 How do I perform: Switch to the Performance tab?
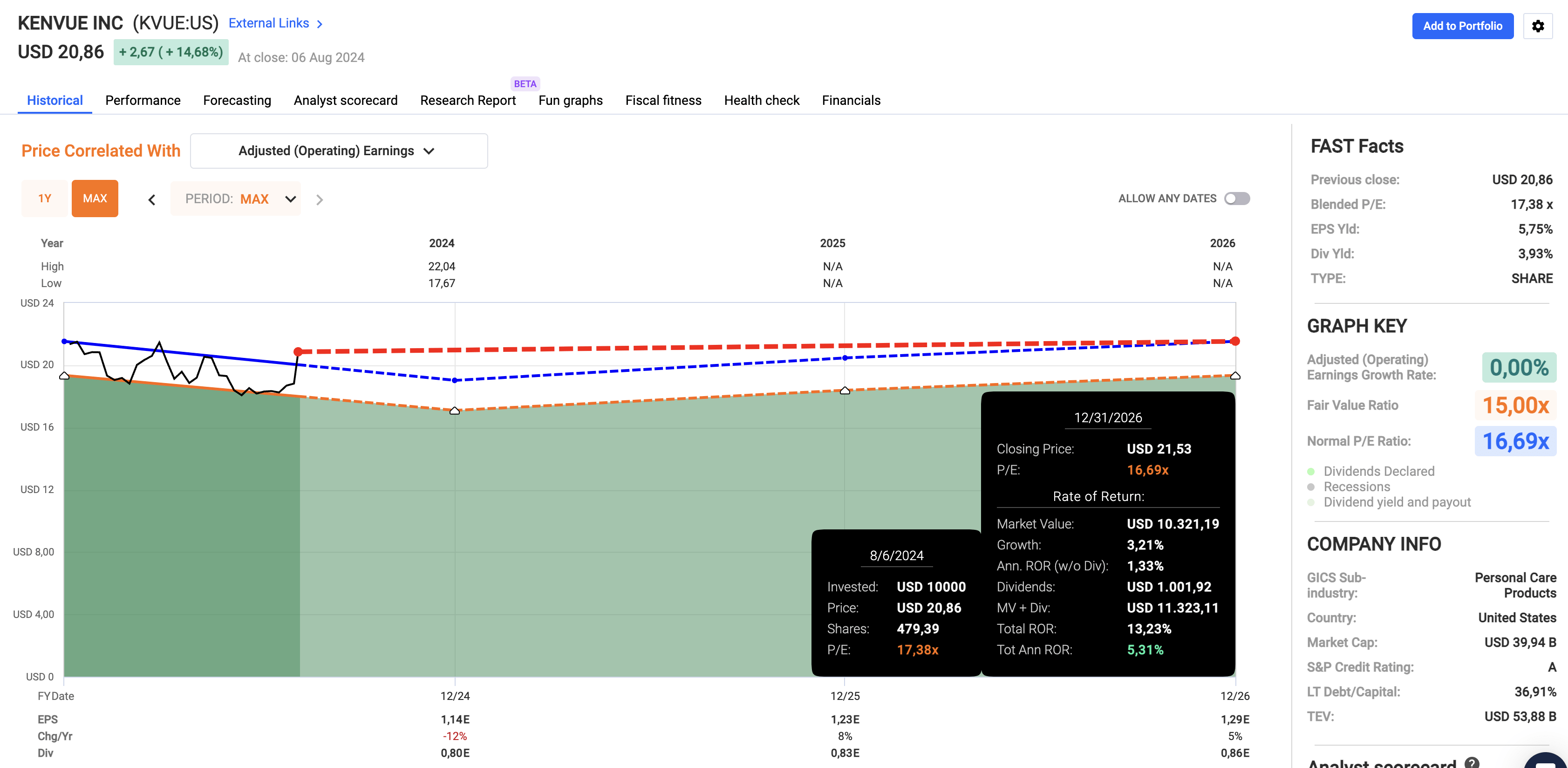(143, 101)
